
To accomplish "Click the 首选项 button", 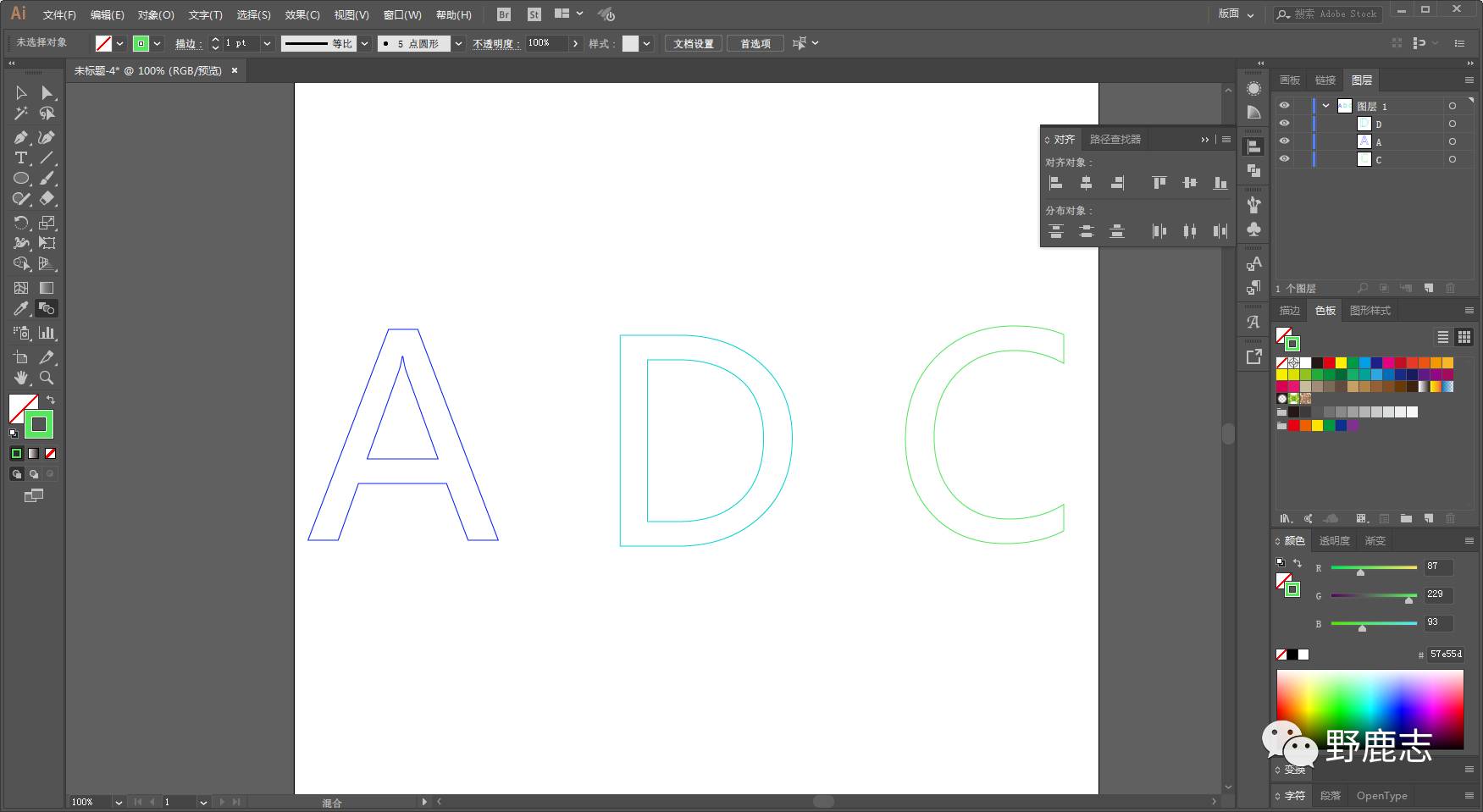I will (x=755, y=43).
